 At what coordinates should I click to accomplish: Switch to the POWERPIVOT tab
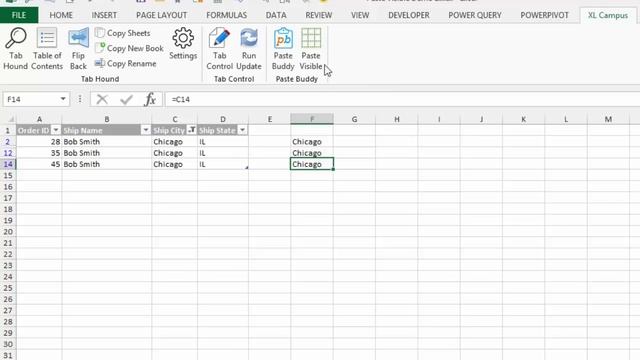tap(544, 15)
